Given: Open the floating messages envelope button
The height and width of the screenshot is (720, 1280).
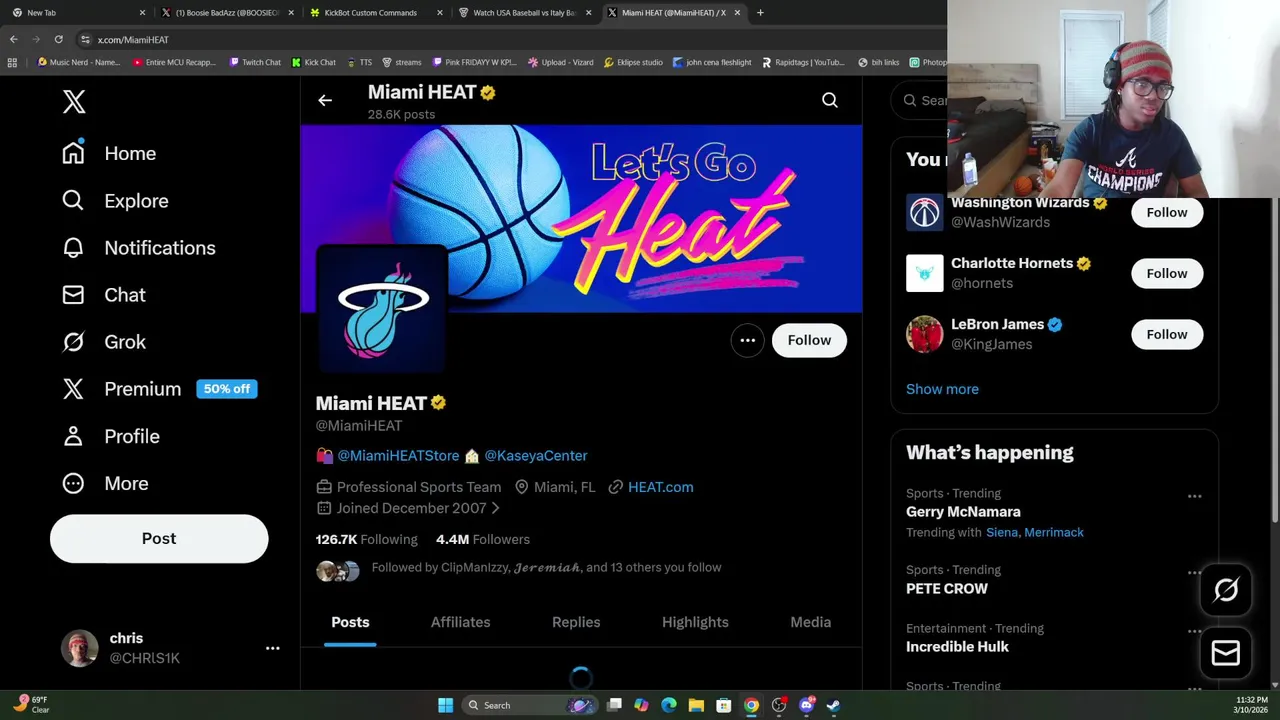Looking at the screenshot, I should pyautogui.click(x=1226, y=653).
